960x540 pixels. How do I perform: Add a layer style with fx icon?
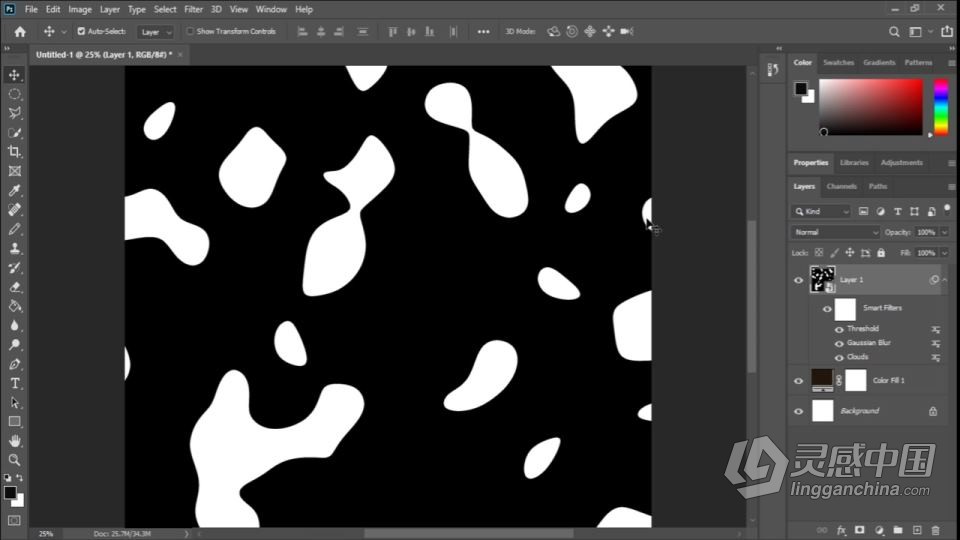coord(841,530)
